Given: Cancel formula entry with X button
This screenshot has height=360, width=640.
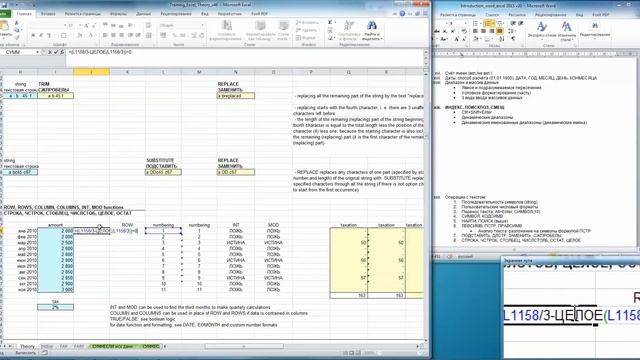Looking at the screenshot, I should pos(50,52).
